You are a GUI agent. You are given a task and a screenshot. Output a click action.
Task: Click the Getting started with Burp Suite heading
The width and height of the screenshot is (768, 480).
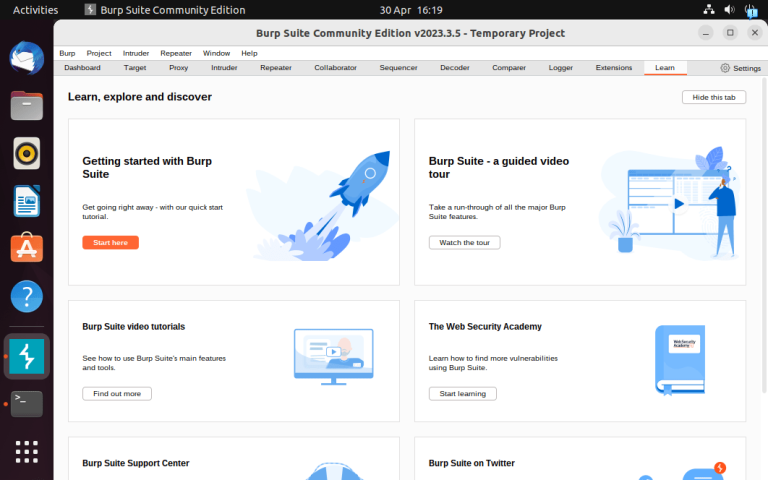[147, 168]
